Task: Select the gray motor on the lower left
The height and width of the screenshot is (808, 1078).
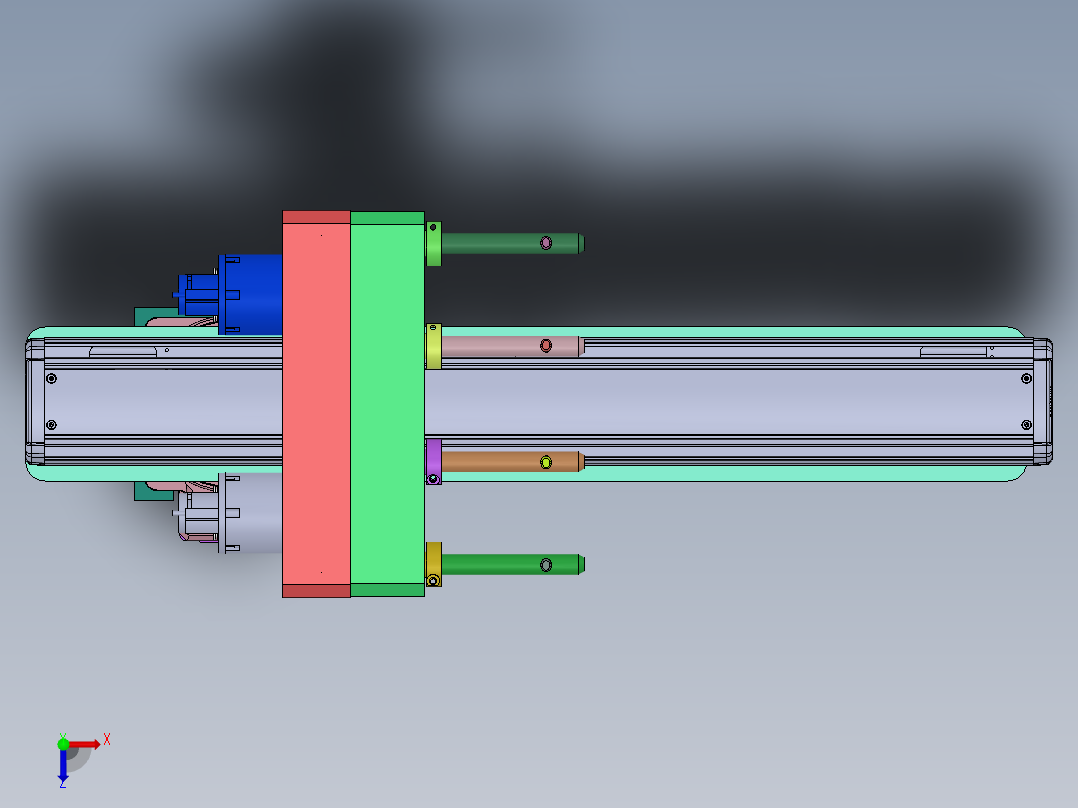Action: point(251,512)
